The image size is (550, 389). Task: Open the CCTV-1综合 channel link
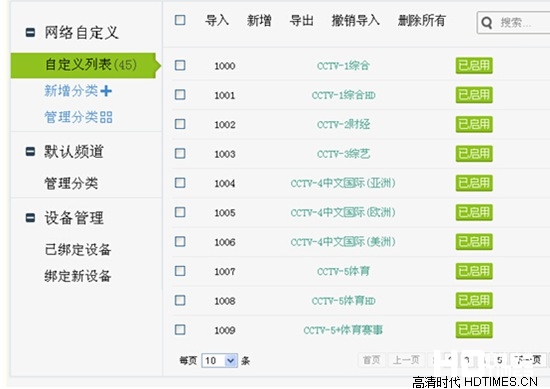[x=343, y=66]
